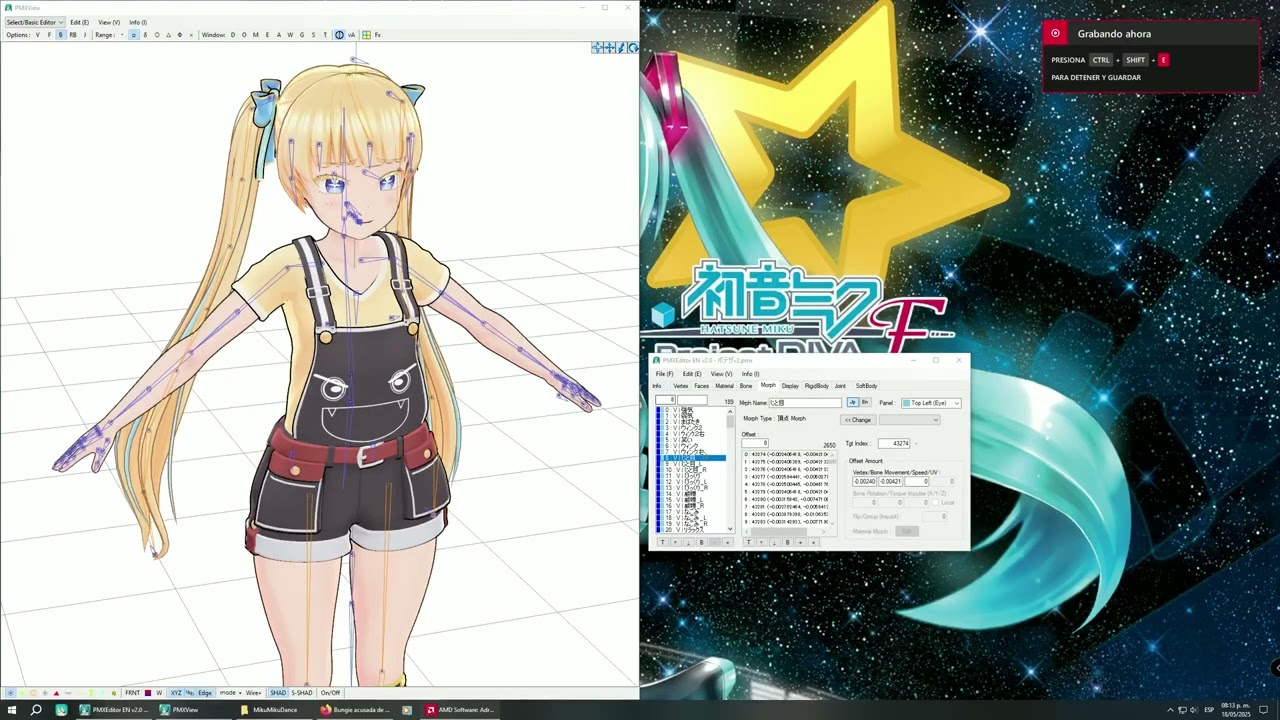Toggle J joint option in PMXView
The height and width of the screenshot is (720, 1280).
click(84, 35)
